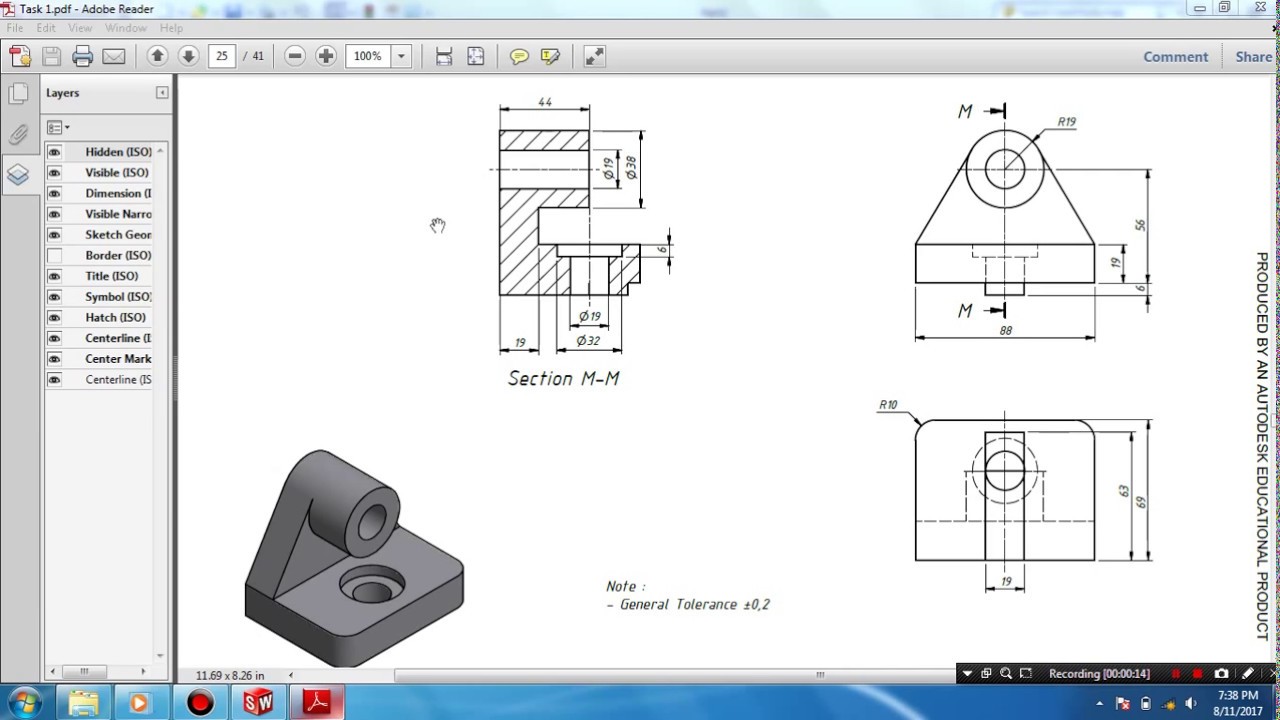Image resolution: width=1280 pixels, height=720 pixels.
Task: Stop recording with the red square button
Action: tap(1197, 674)
